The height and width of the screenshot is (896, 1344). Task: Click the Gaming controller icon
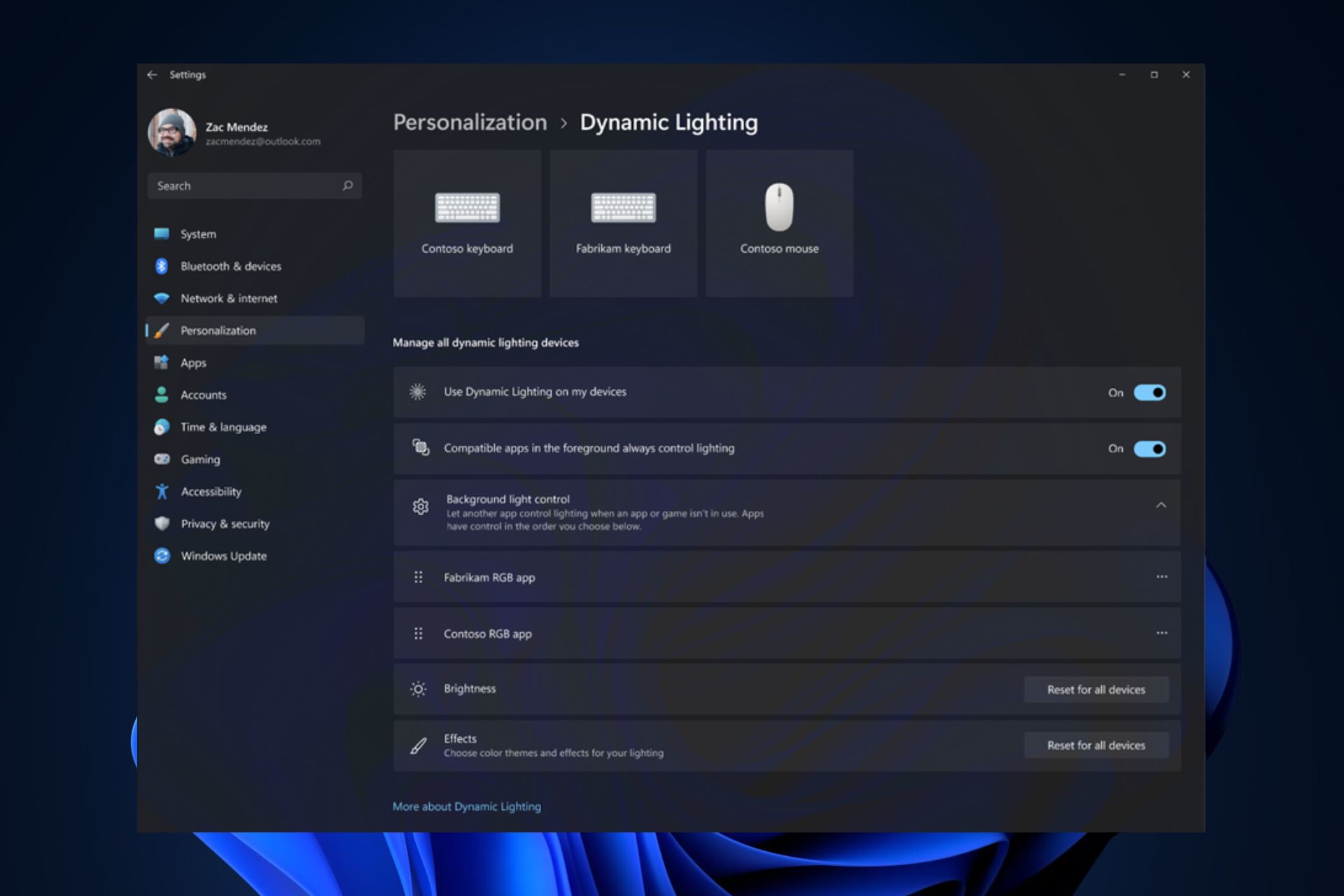coord(162,459)
